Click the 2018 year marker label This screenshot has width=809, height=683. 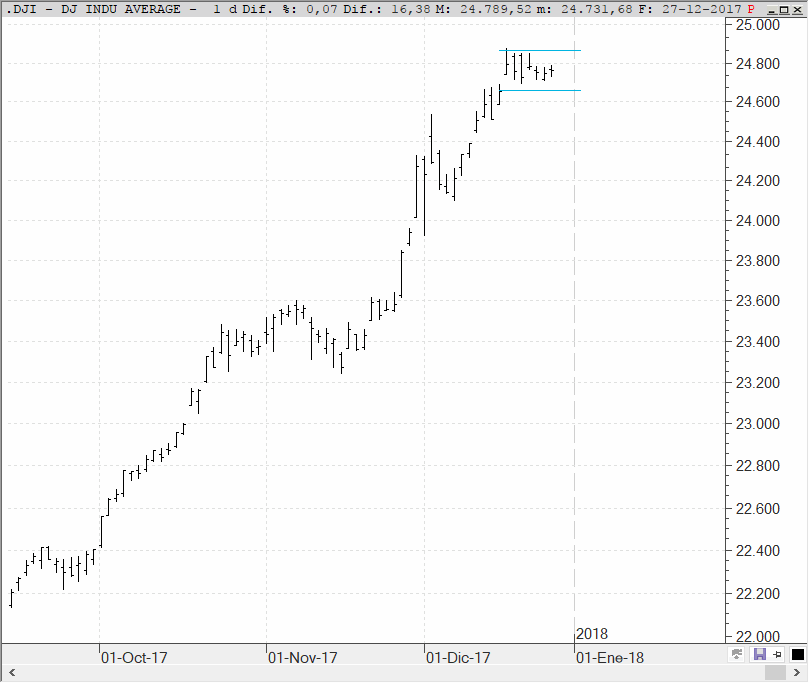[592, 634]
